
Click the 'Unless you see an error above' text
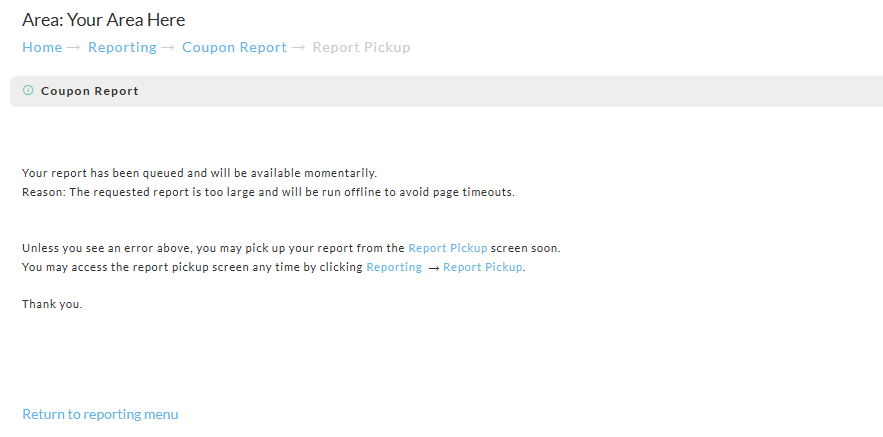(x=213, y=248)
